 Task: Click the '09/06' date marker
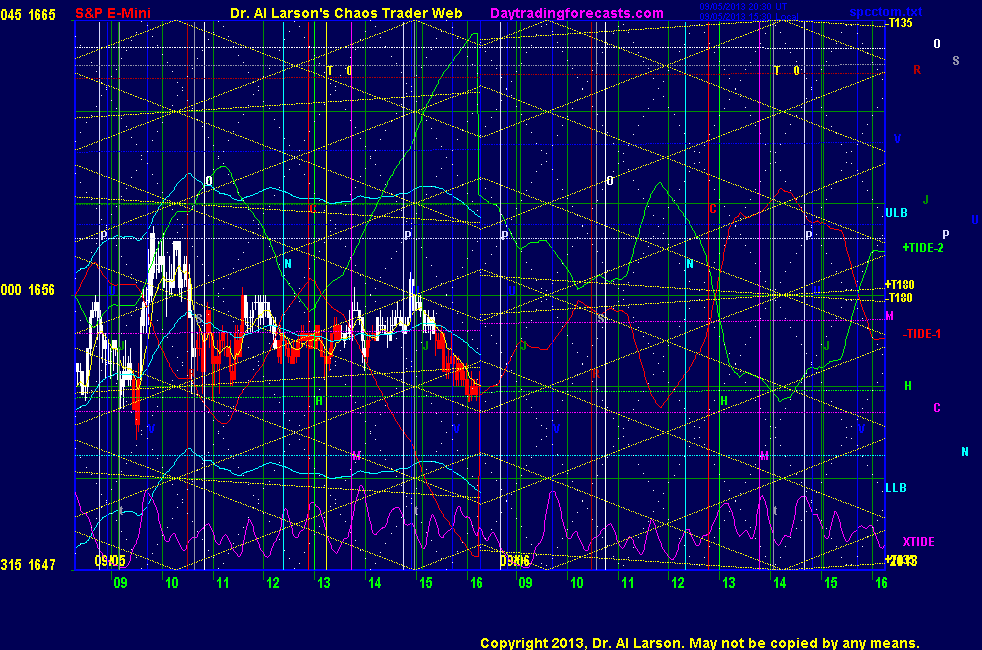[x=515, y=560]
